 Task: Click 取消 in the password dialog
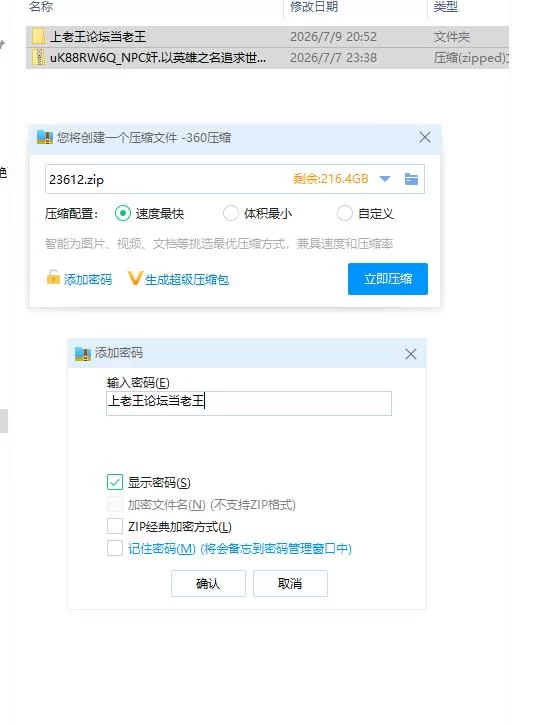290,584
